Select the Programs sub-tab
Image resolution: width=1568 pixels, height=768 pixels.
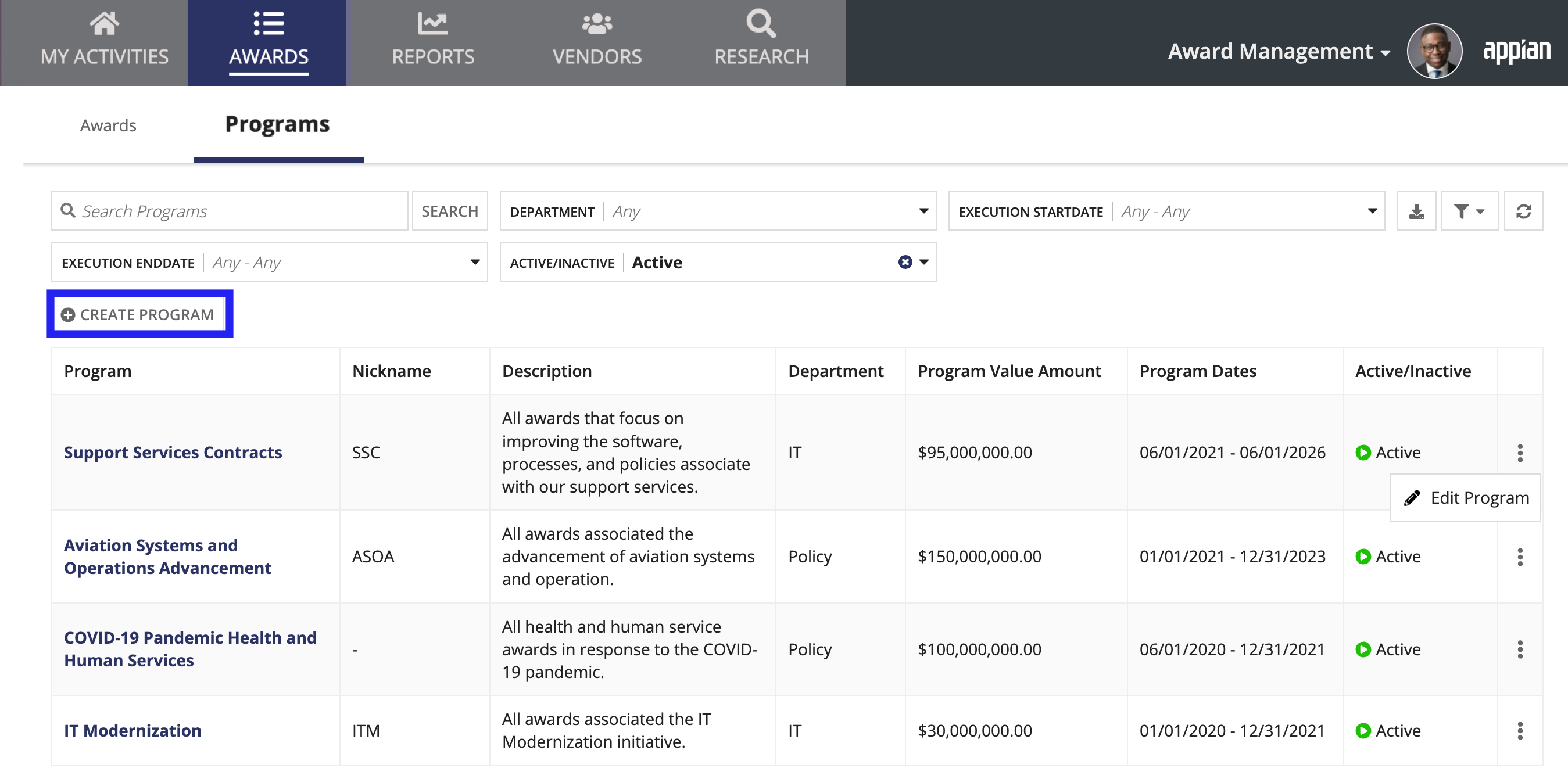278,125
